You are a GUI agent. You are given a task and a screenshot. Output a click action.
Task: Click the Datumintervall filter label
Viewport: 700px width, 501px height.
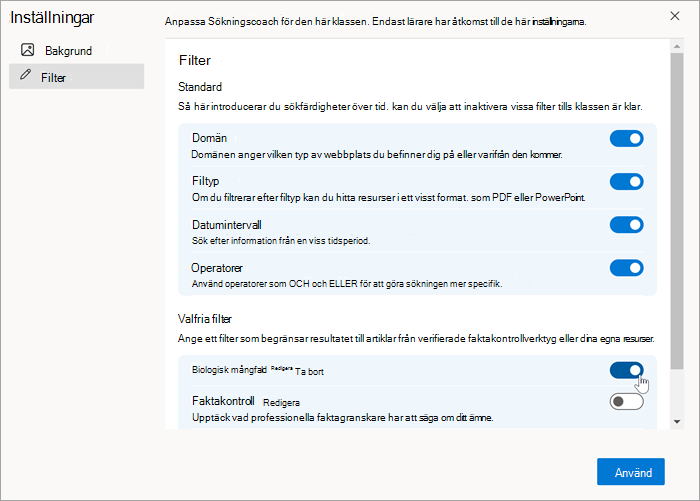tap(227, 225)
